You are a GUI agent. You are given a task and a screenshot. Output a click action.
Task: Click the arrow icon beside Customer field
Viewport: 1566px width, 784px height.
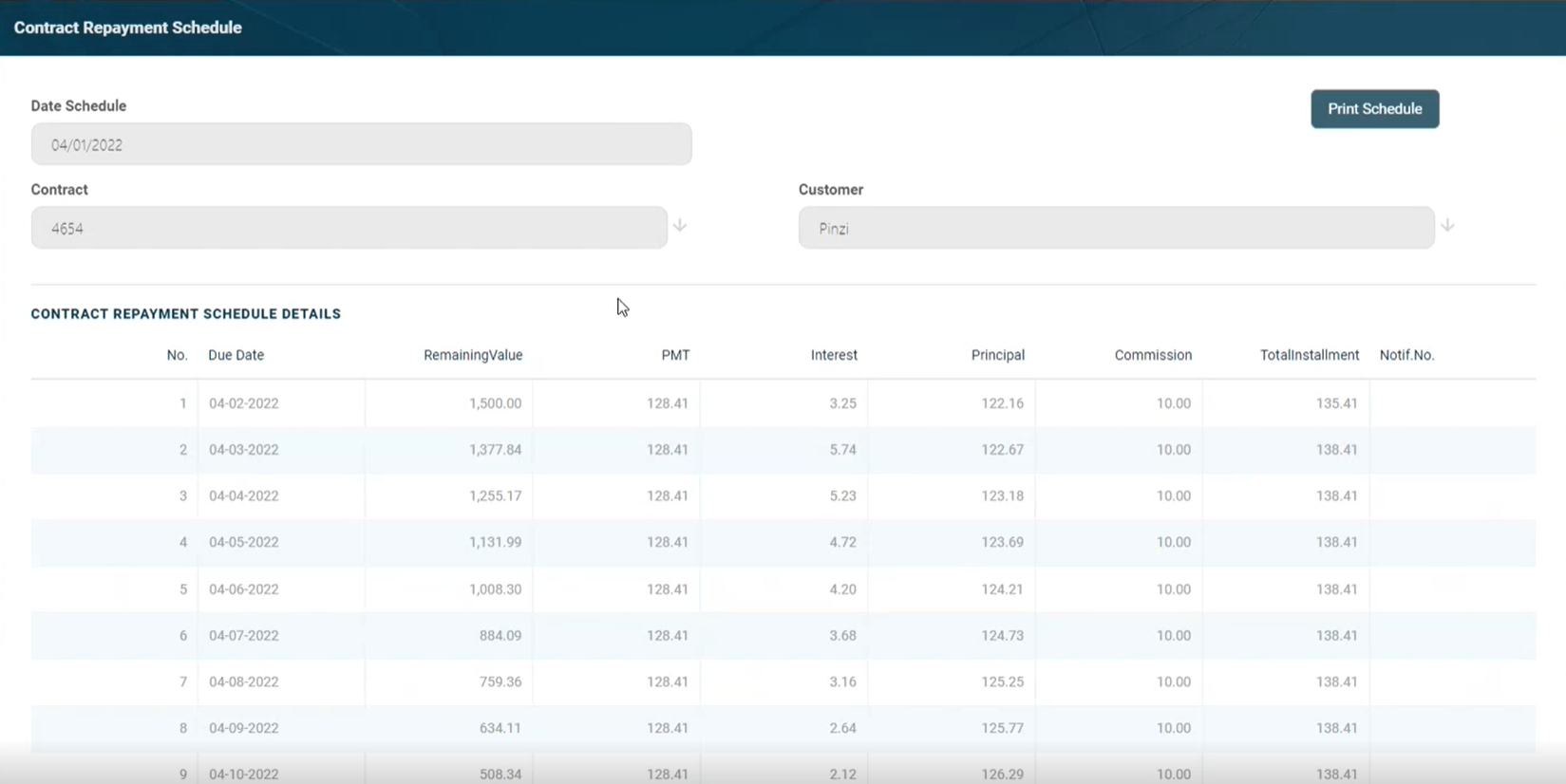click(x=1447, y=226)
